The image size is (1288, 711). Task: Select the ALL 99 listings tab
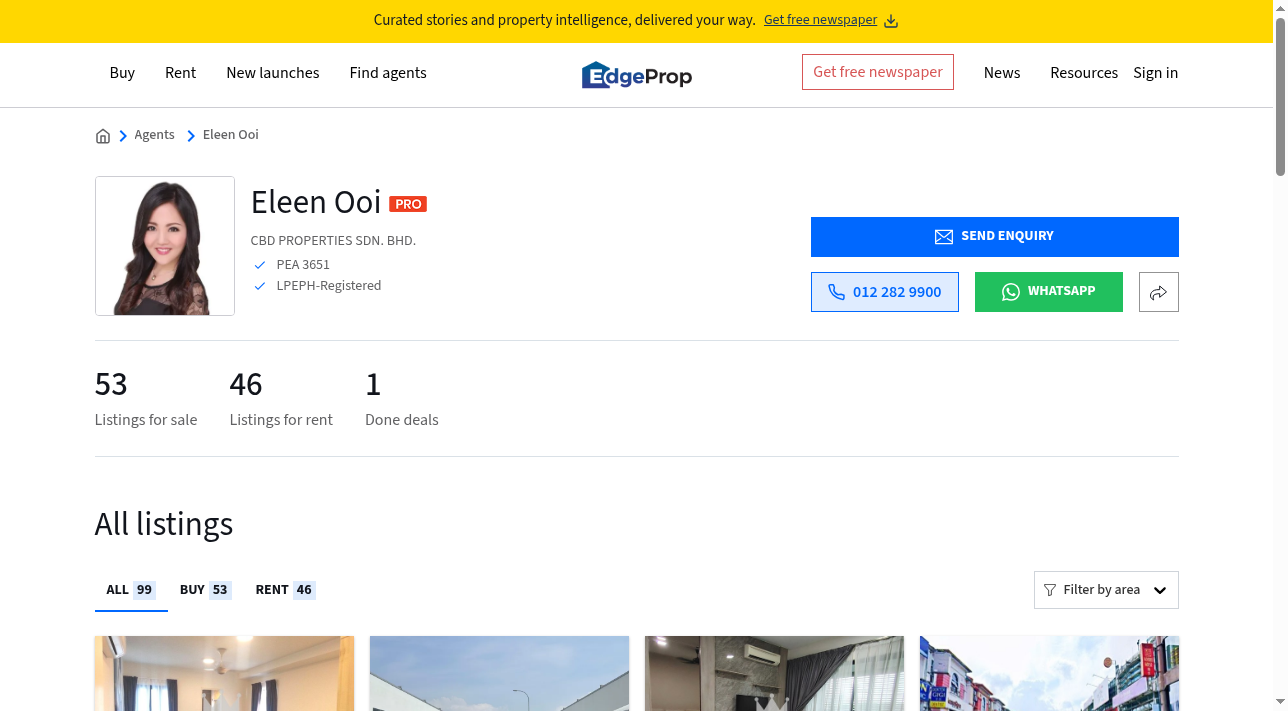click(x=131, y=590)
